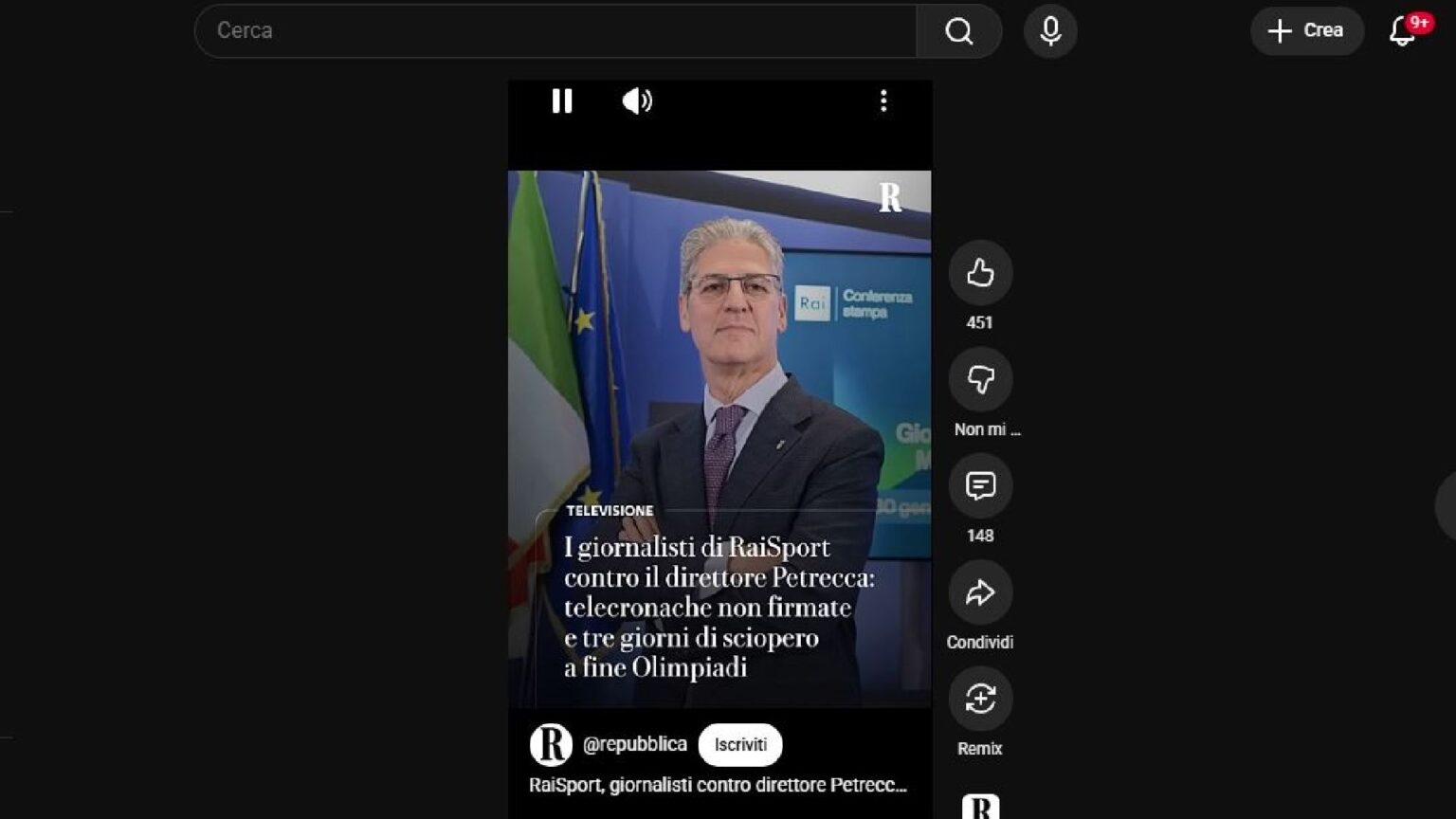Open the next Short's Repubblica thumbnail below

point(980,807)
